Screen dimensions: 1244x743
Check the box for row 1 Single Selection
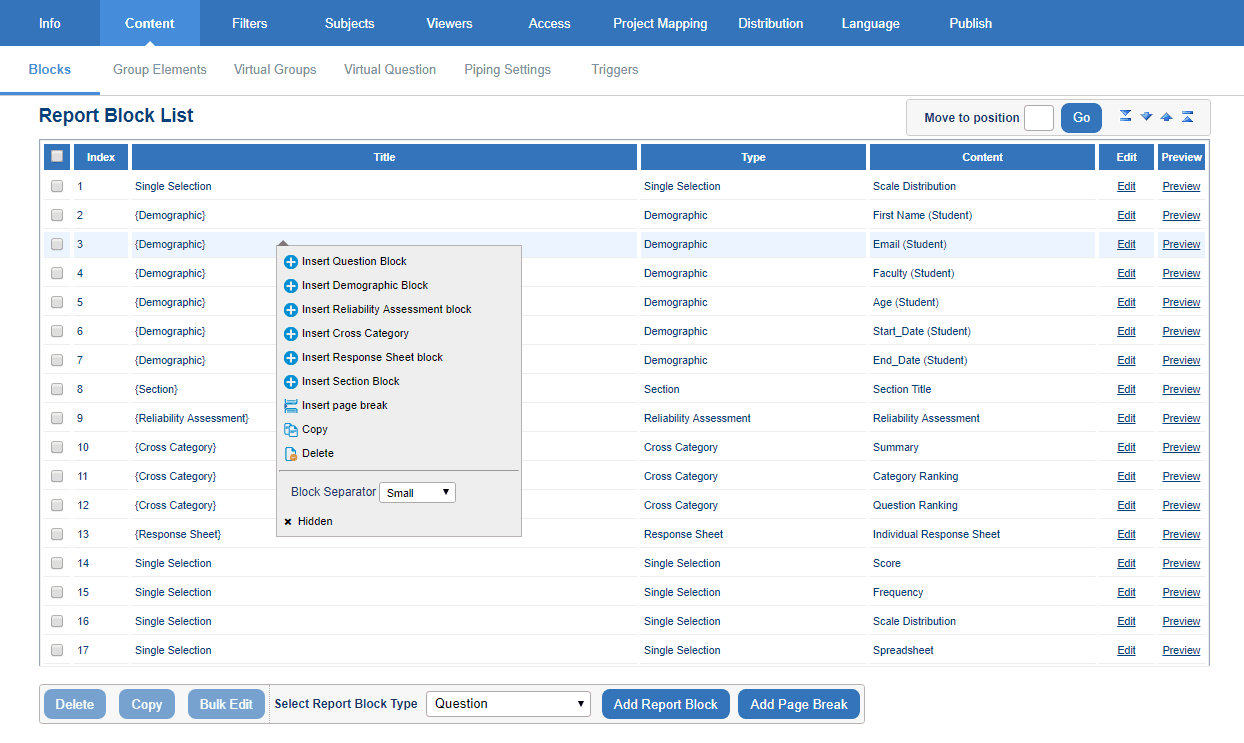57,186
